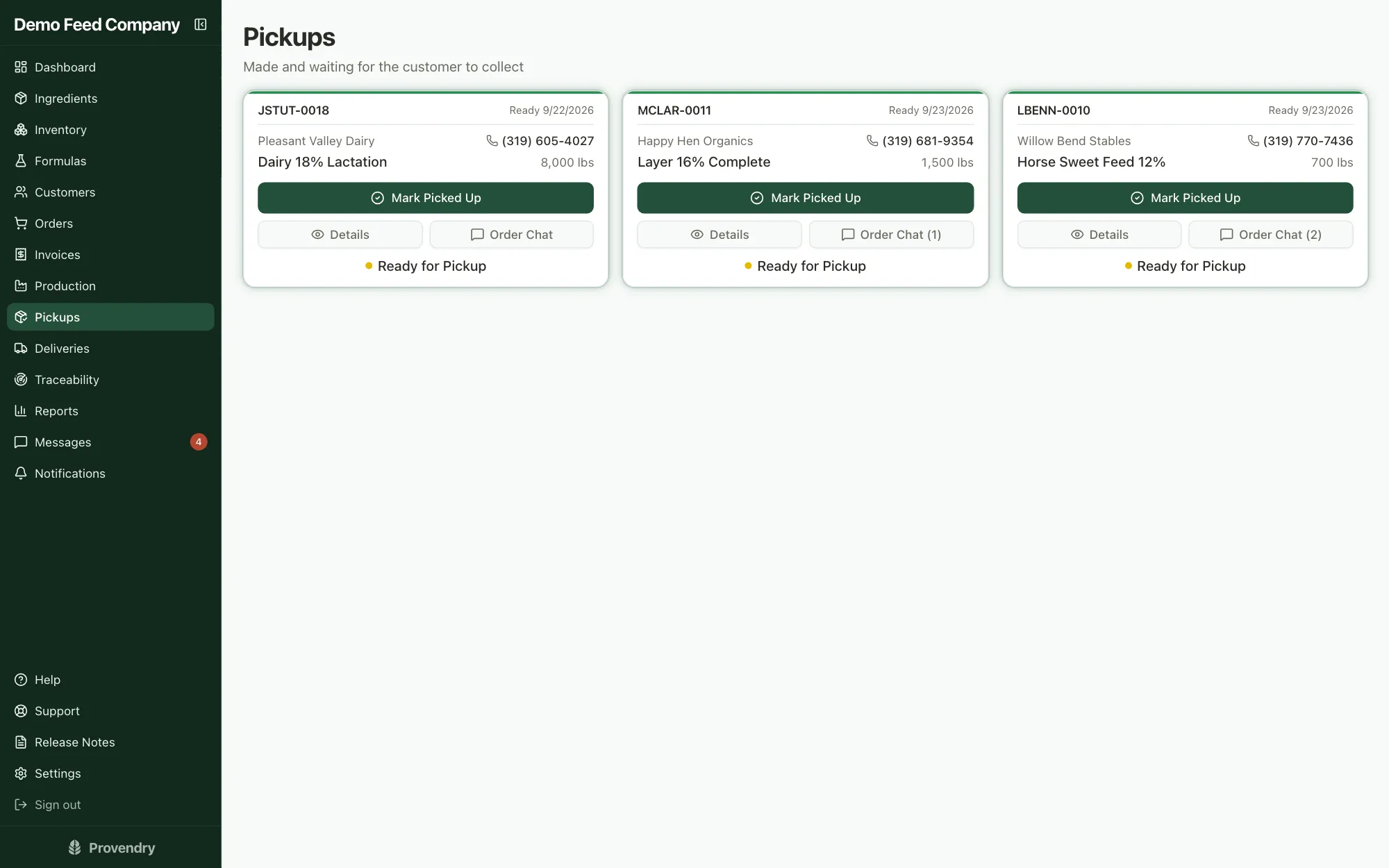Call Pleasant Valley Dairy at (319) 605-4027
1389x868 pixels.
[540, 141]
